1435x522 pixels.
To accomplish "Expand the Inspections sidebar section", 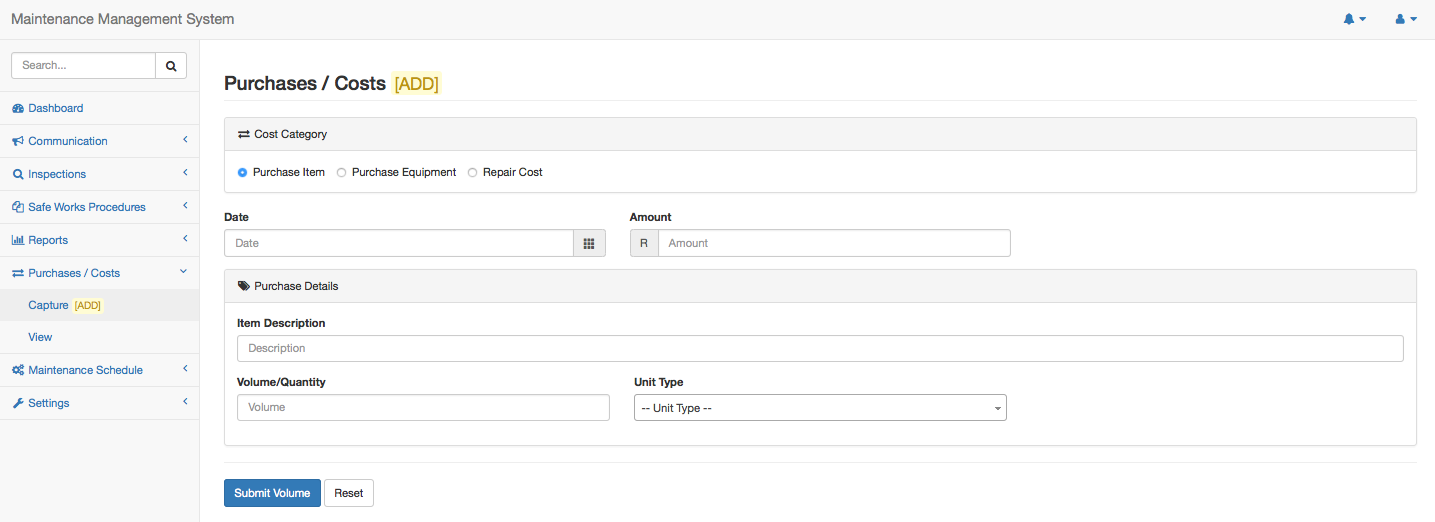I will (x=57, y=174).
